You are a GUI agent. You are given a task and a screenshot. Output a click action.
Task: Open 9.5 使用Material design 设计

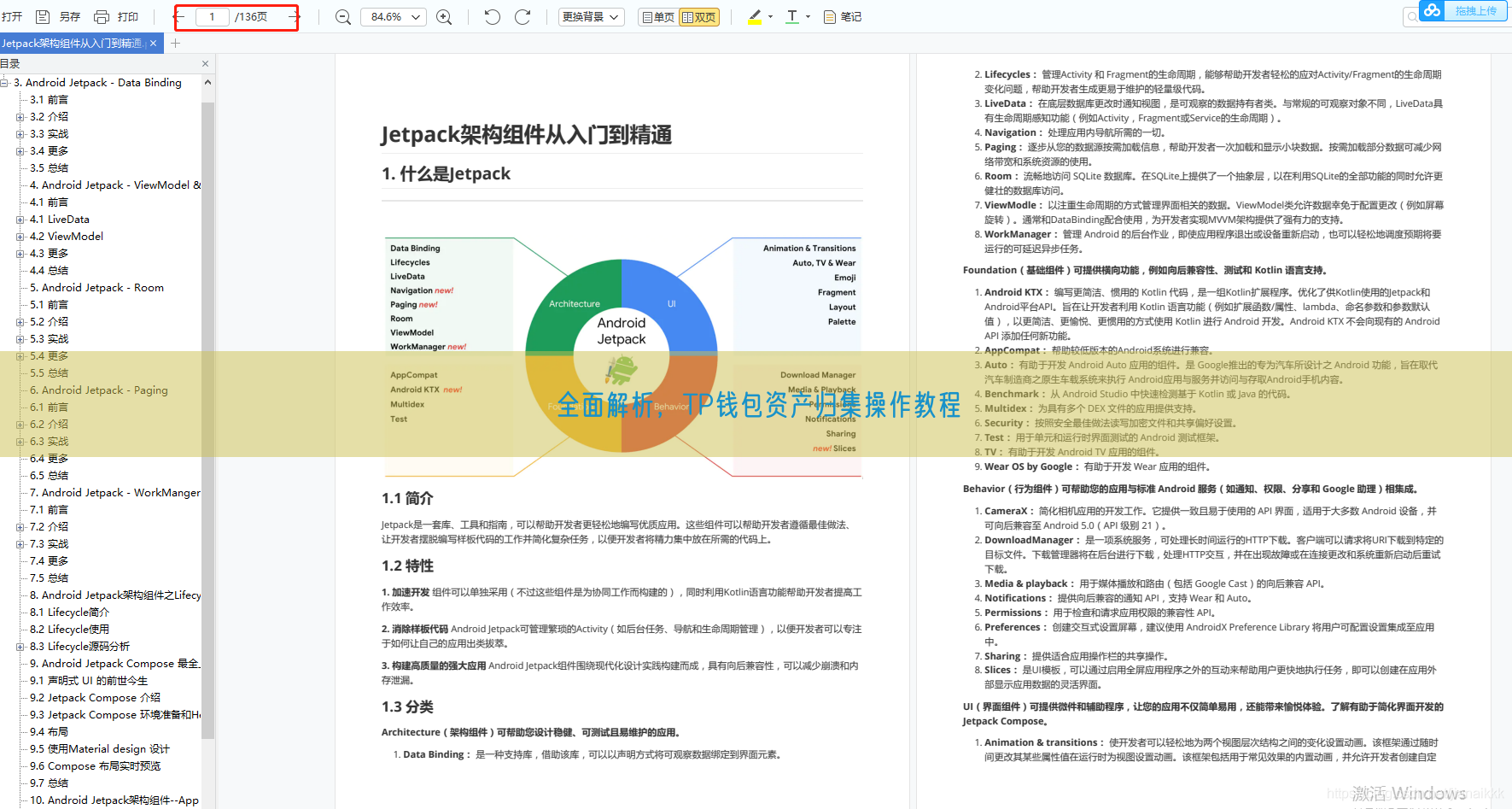pyautogui.click(x=100, y=749)
